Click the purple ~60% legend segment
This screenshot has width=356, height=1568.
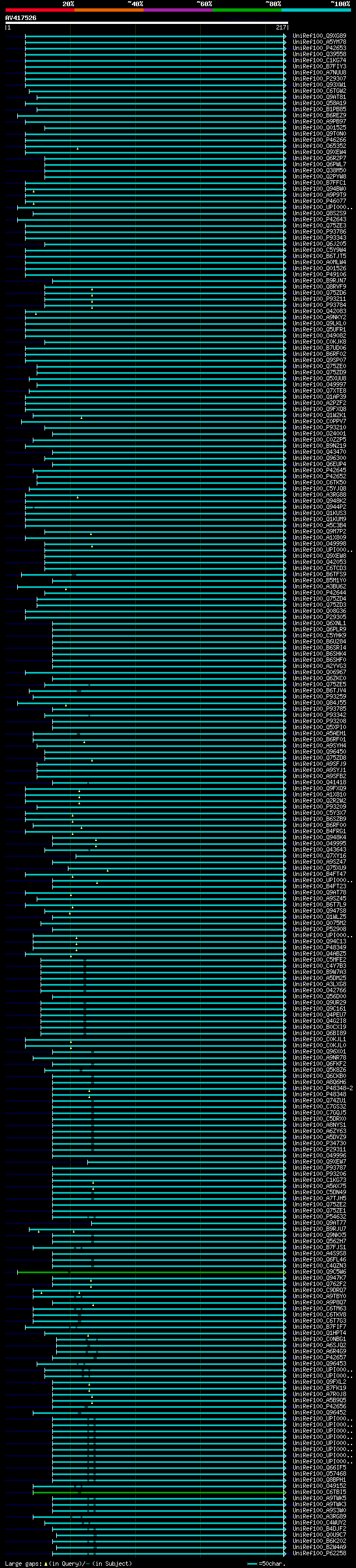coord(179,10)
